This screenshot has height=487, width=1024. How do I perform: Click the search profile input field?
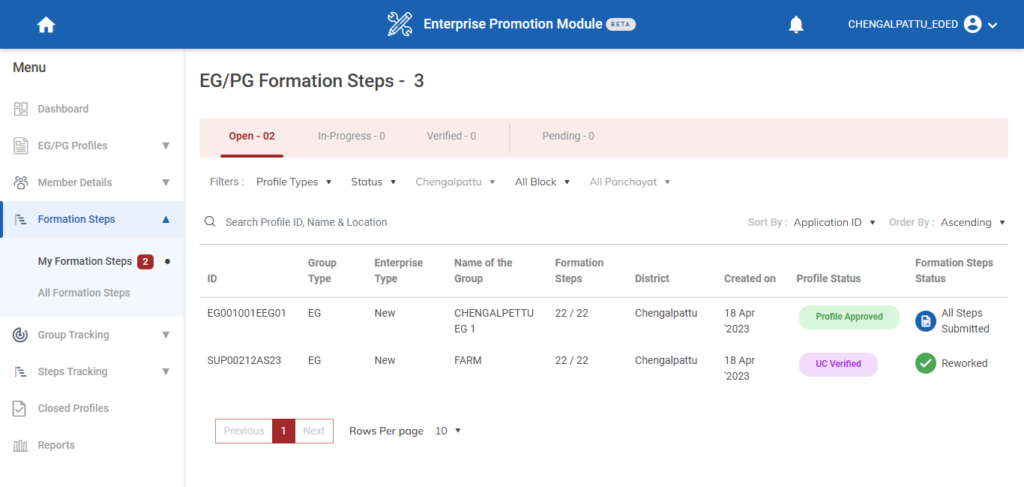click(x=400, y=222)
